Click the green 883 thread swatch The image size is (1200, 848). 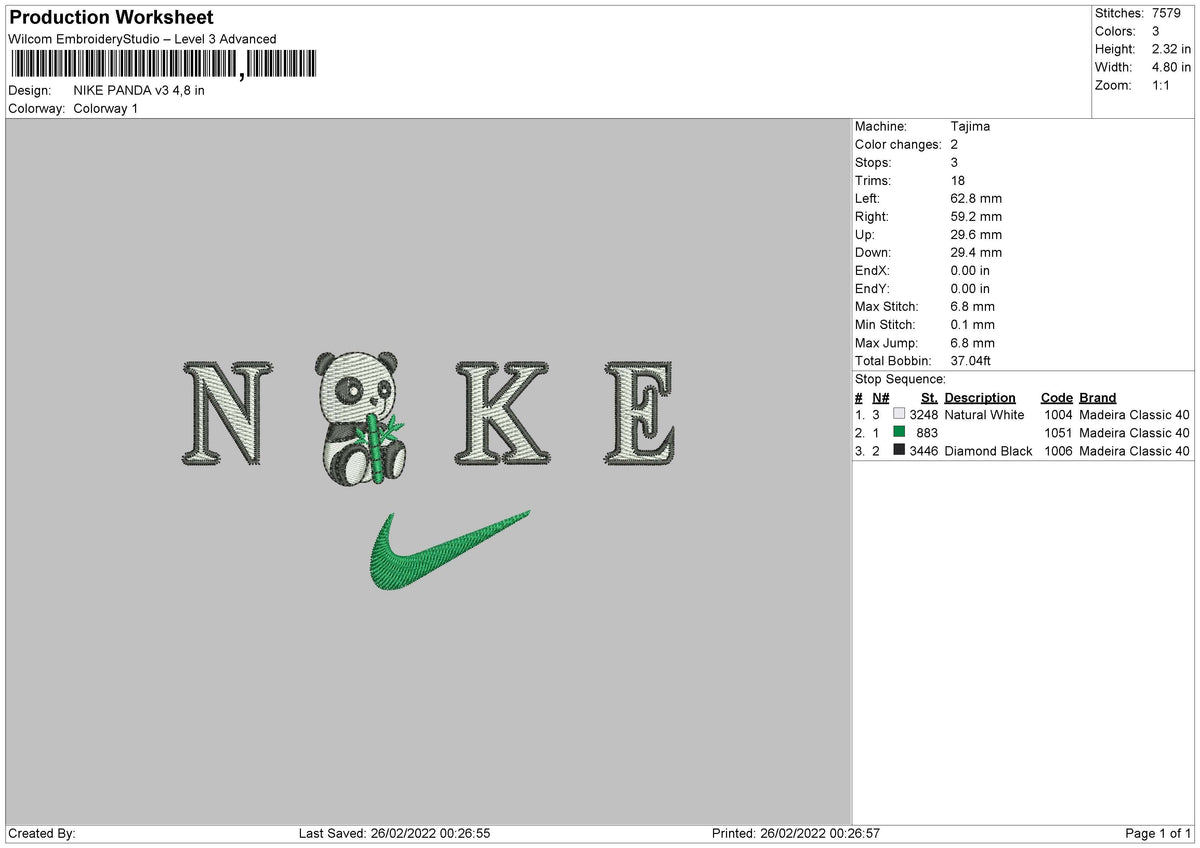tap(897, 433)
